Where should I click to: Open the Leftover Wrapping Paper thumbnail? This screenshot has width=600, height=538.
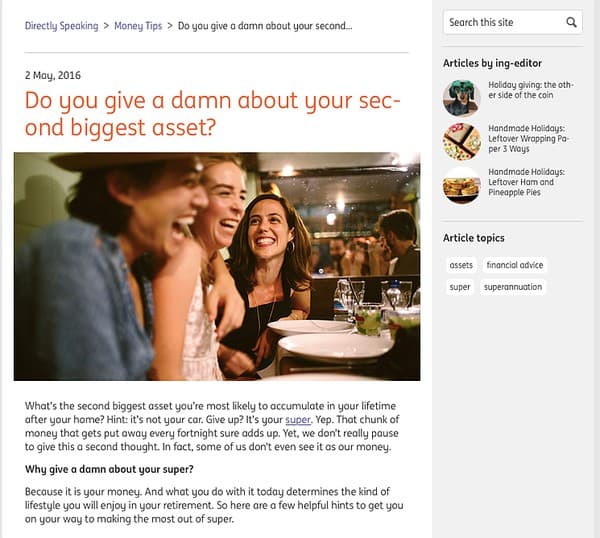[x=461, y=141]
